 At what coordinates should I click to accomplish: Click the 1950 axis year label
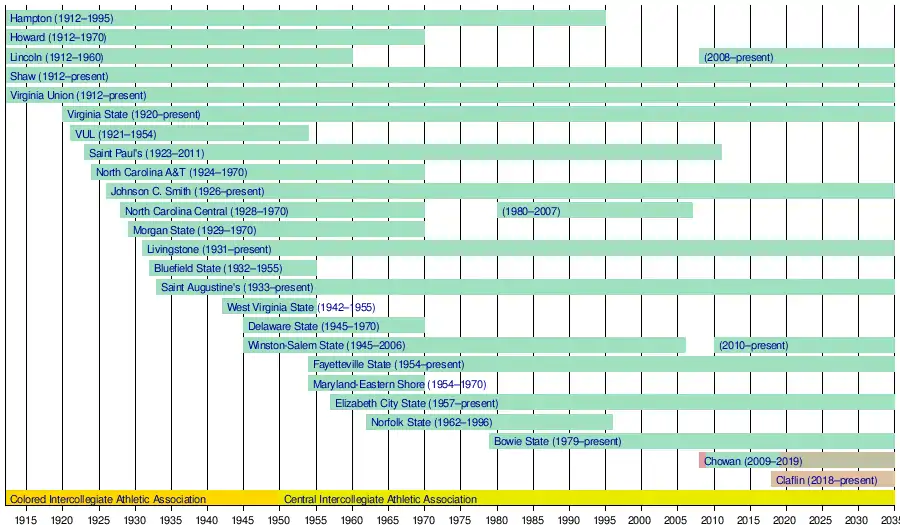click(x=280, y=519)
